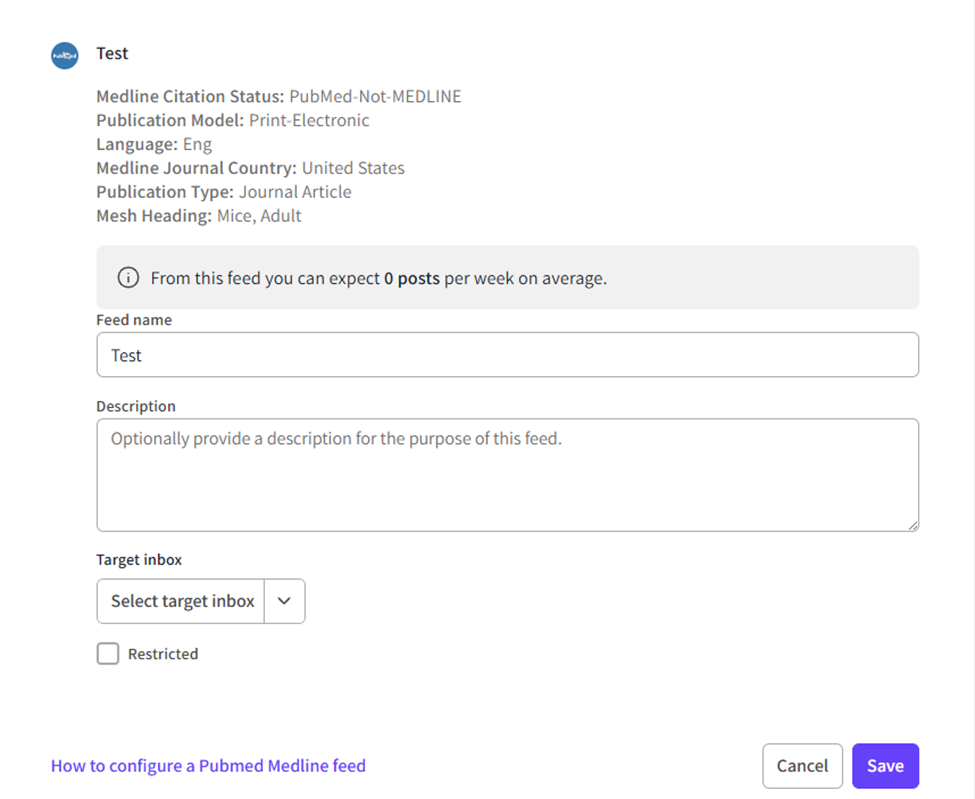This screenshot has width=975, height=799.
Task: Click the Mesh Heading Mice, Adult line
Action: coord(198,216)
